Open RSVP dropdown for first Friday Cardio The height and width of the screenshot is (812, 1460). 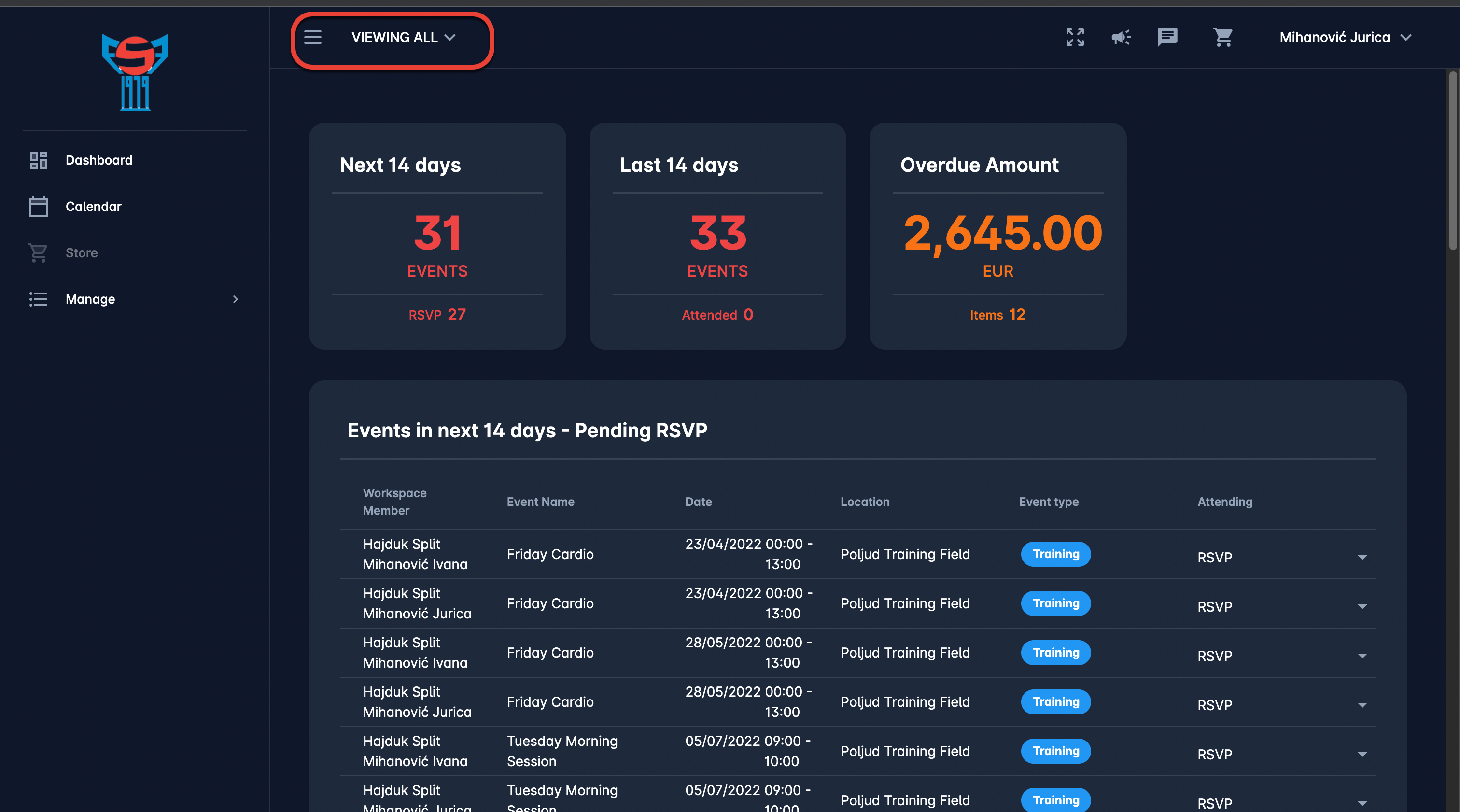pos(1362,558)
